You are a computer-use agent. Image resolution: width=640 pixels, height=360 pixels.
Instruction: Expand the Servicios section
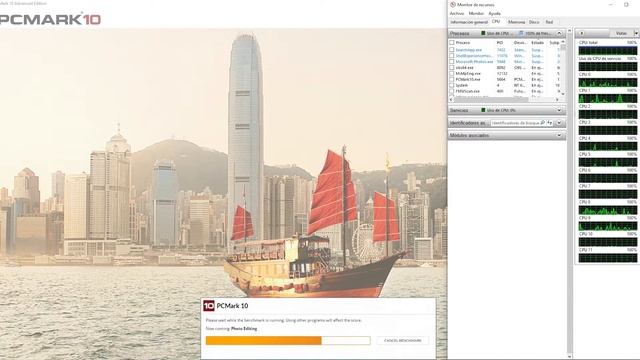pyautogui.click(x=559, y=110)
